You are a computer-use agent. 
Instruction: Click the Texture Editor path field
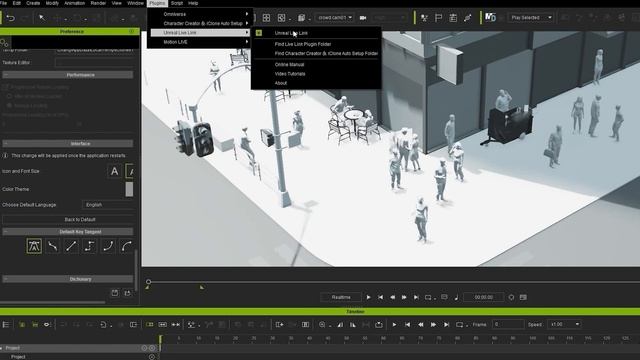coord(94,62)
